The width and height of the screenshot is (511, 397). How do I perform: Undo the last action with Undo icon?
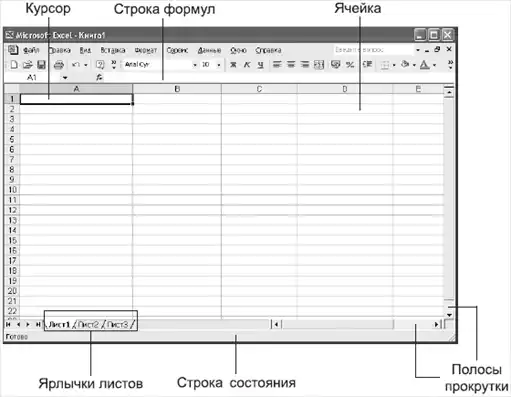coord(76,65)
